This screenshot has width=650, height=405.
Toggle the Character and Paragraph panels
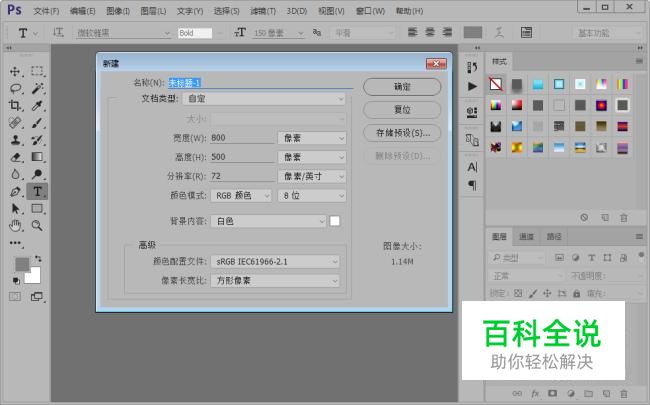pyautogui.click(x=526, y=32)
